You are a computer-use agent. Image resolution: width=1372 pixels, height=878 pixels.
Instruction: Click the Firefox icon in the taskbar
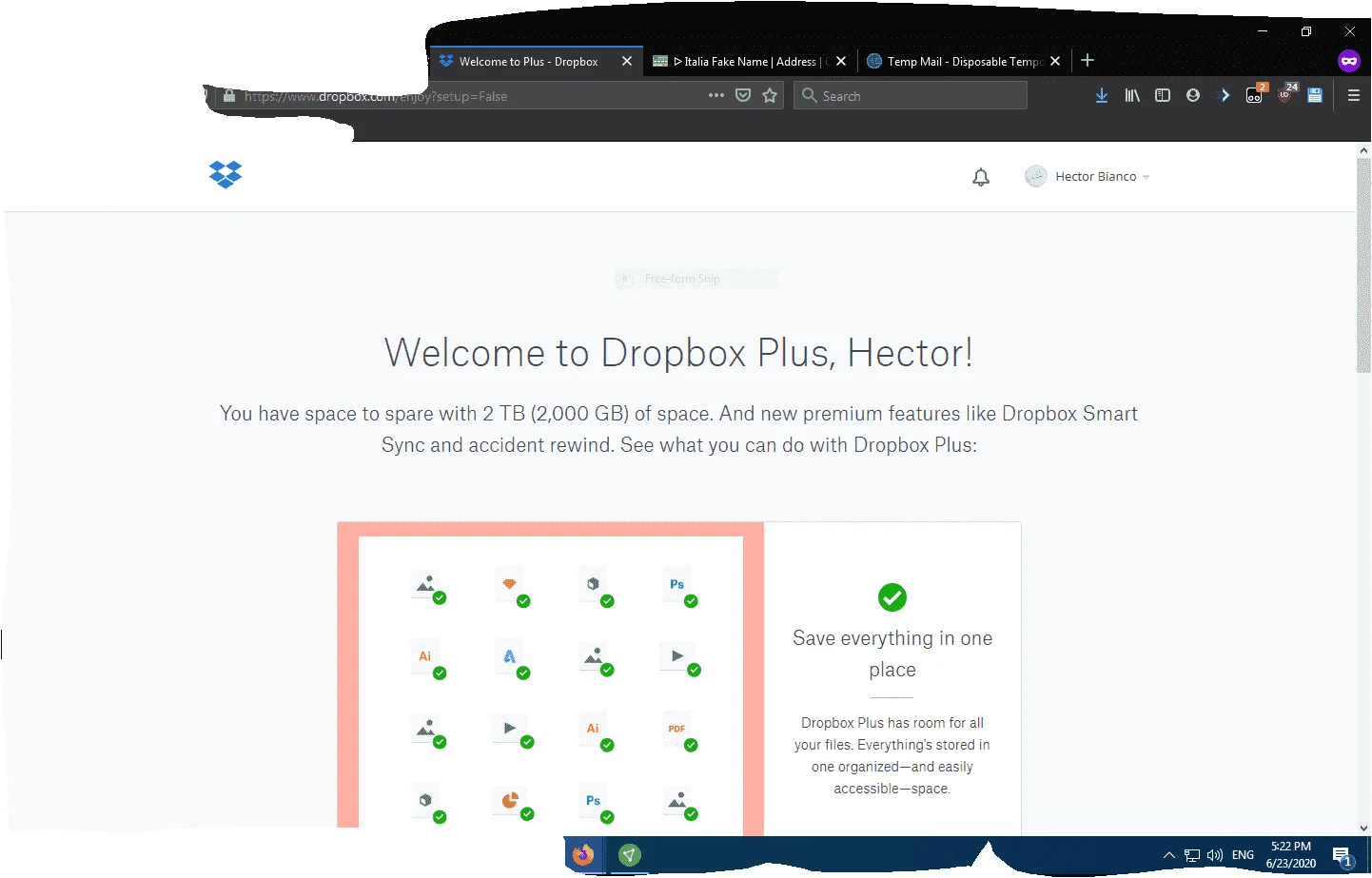pos(583,854)
